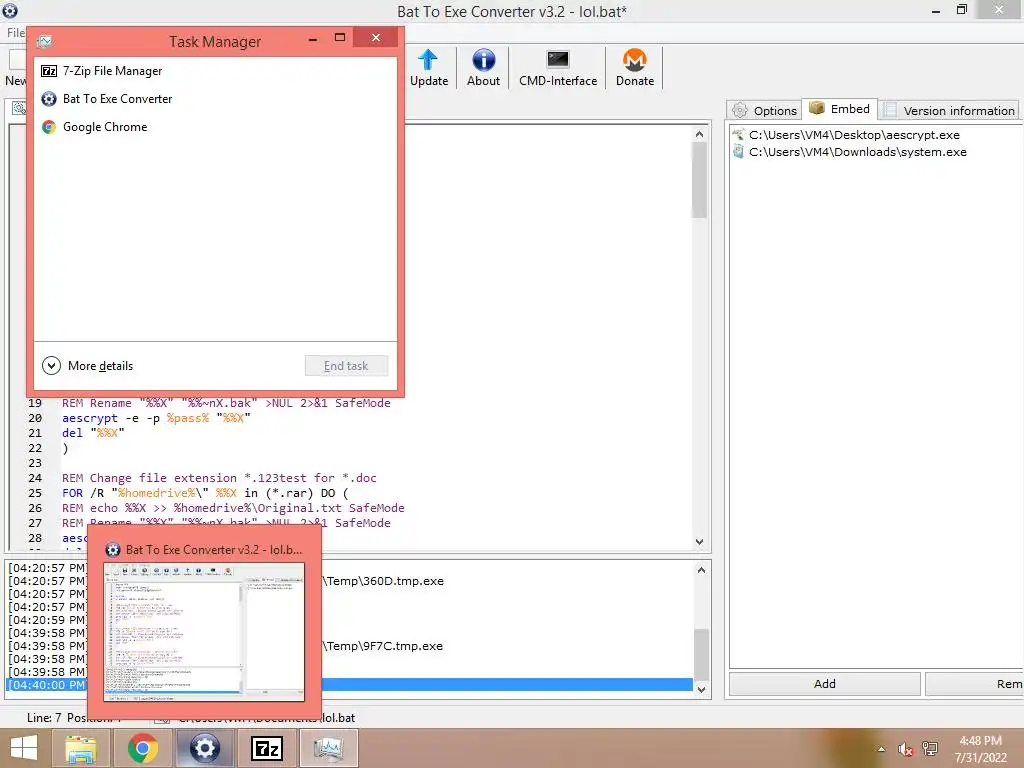1024x768 pixels.
Task: Click Task Manager taskbar icon
Action: coord(328,748)
